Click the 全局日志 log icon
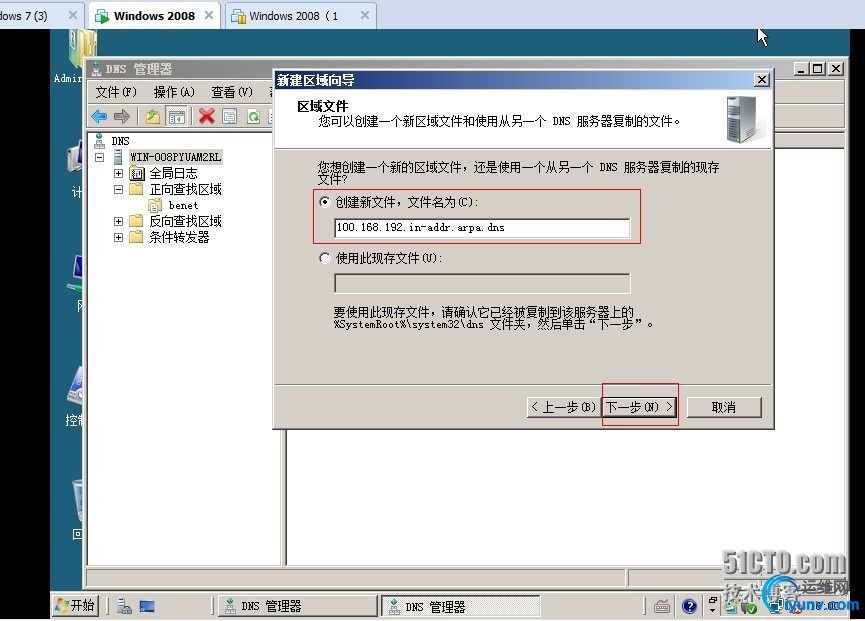Screen dimensions: 865x621 136,174
